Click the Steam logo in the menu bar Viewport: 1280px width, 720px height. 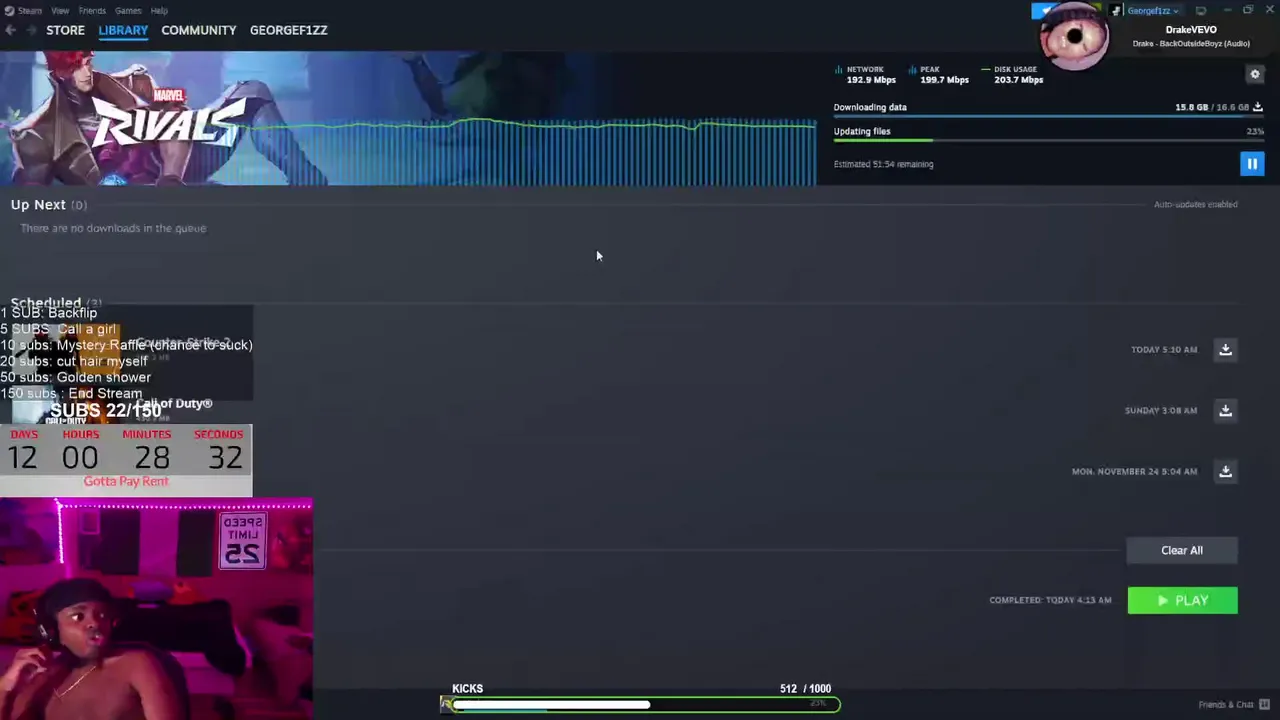click(x=9, y=10)
